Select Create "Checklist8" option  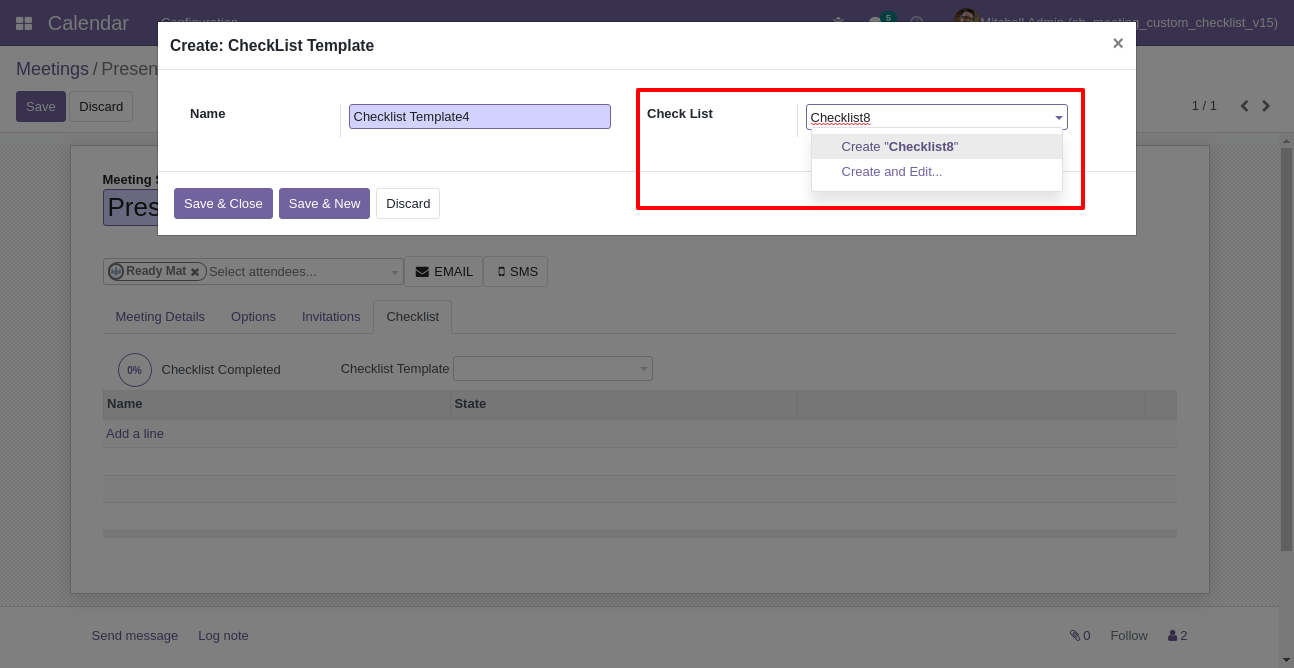(936, 146)
